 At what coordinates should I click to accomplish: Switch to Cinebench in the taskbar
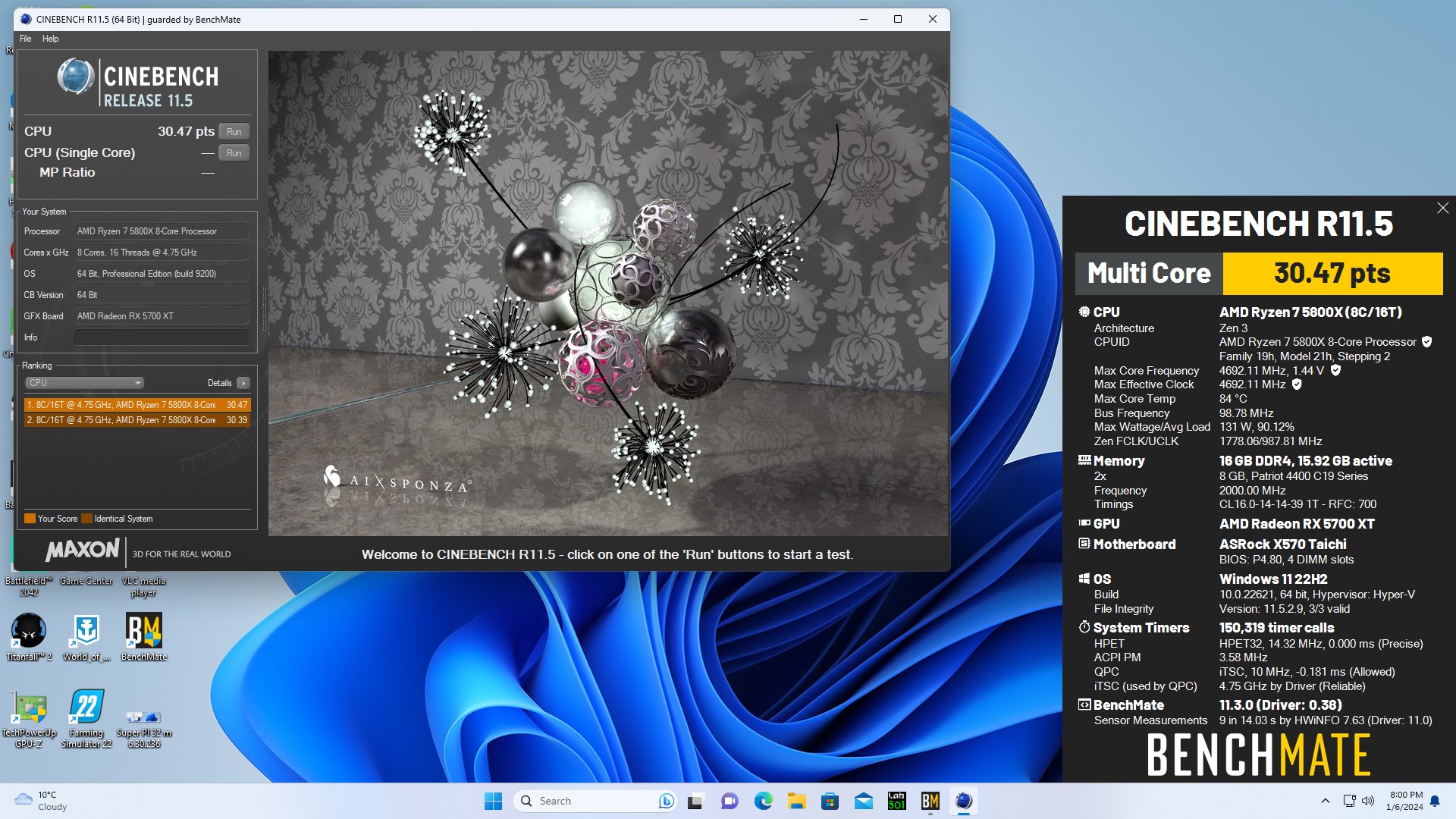pyautogui.click(x=964, y=801)
